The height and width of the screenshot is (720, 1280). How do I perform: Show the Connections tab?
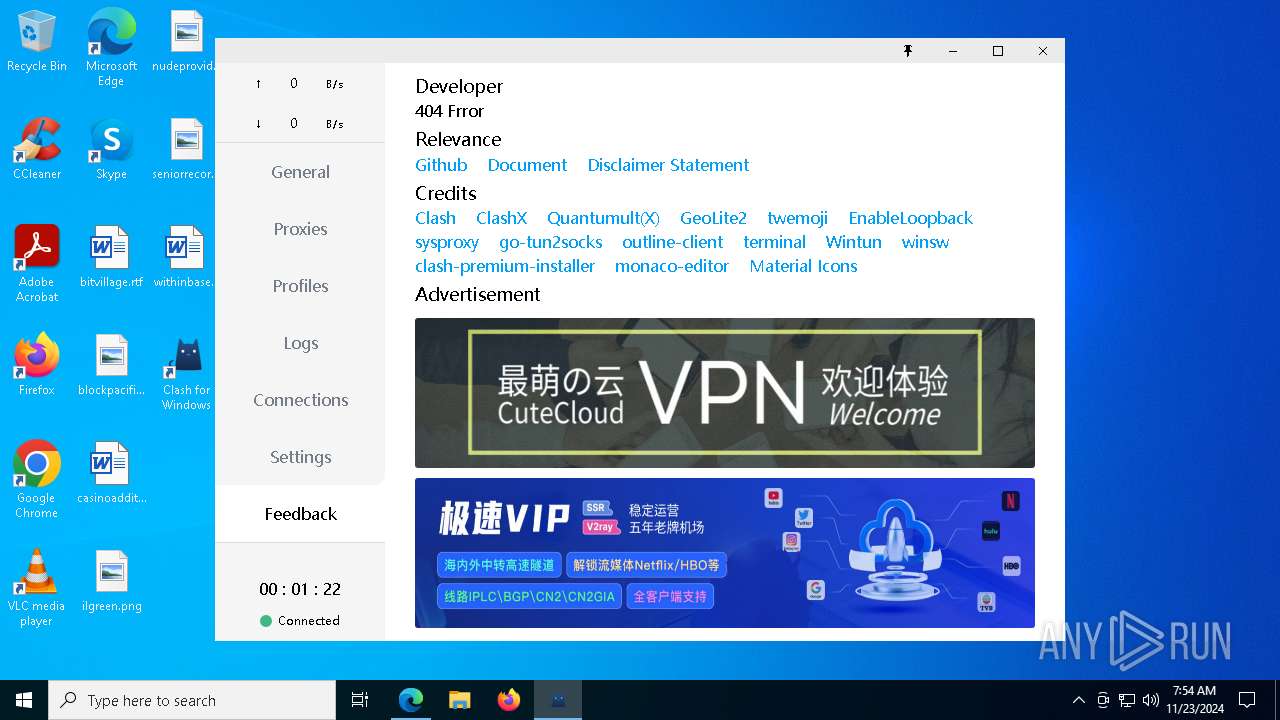tap(300, 400)
